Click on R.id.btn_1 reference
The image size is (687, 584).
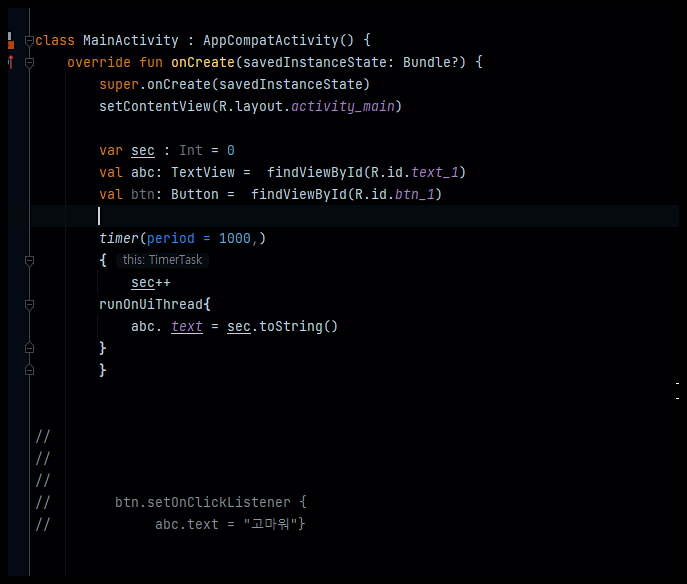click(394, 194)
